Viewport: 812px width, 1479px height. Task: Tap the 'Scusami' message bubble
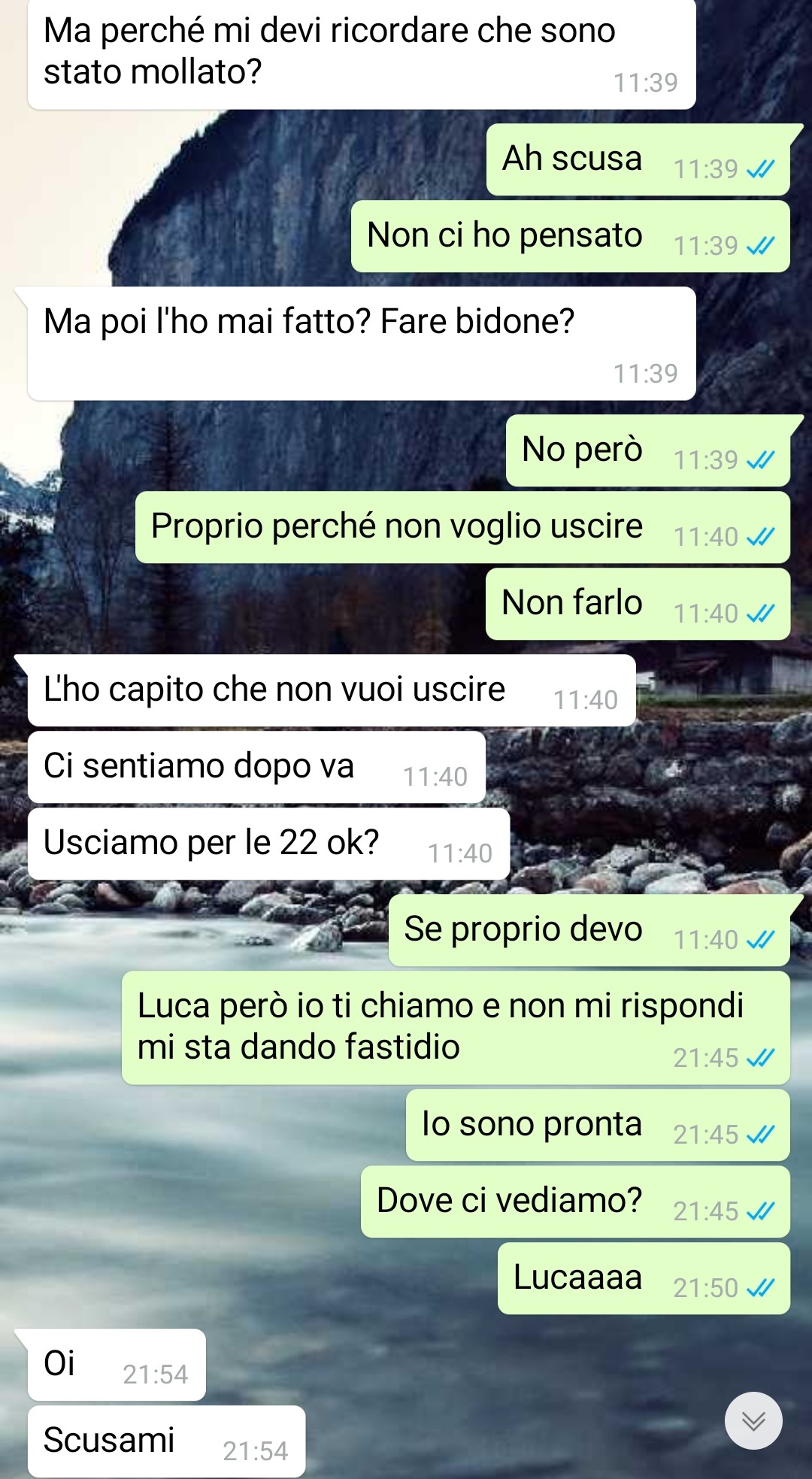point(167,1441)
